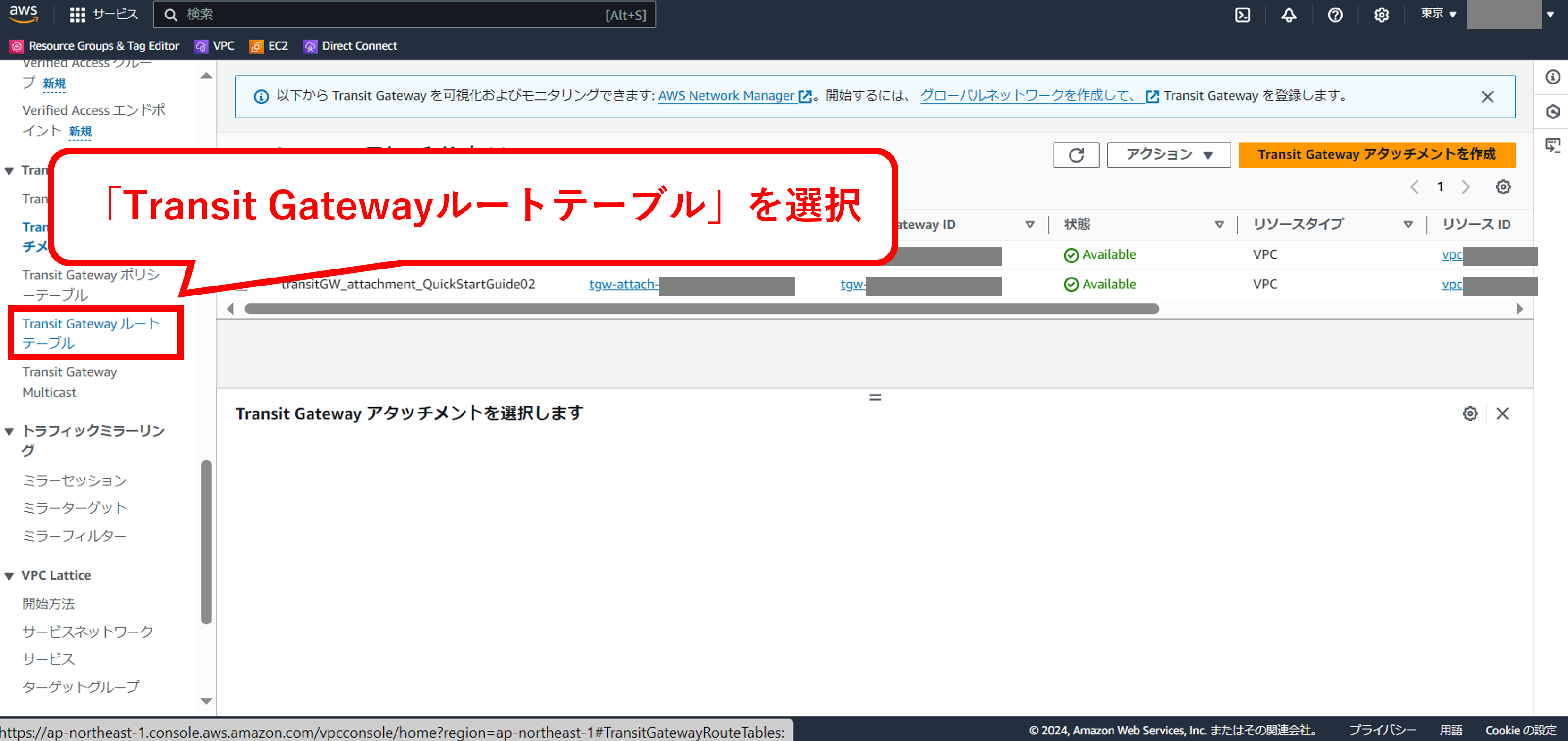
Task: Open 開始方法 under VPC Lattice
Action: click(48, 604)
